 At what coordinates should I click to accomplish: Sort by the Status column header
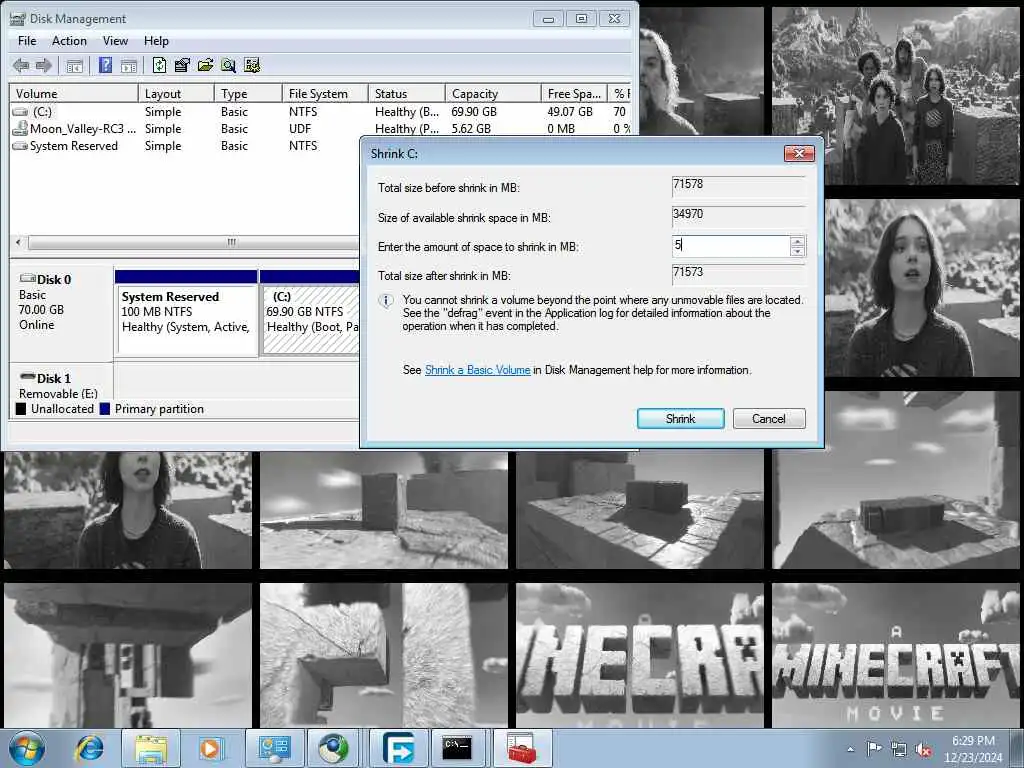pos(406,93)
